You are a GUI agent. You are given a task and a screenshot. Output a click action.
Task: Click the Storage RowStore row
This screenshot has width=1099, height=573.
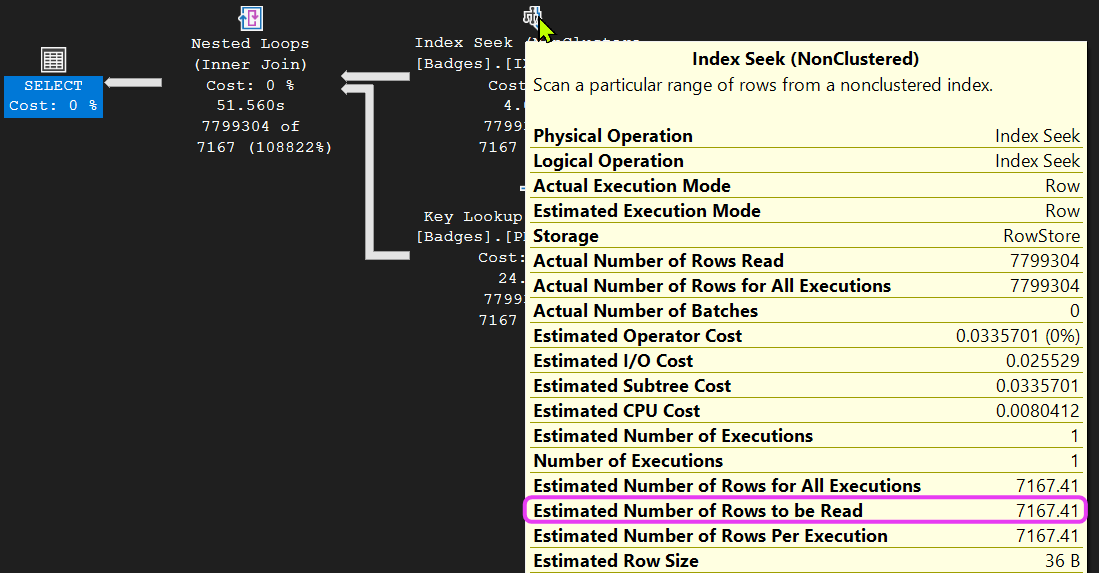coord(806,236)
